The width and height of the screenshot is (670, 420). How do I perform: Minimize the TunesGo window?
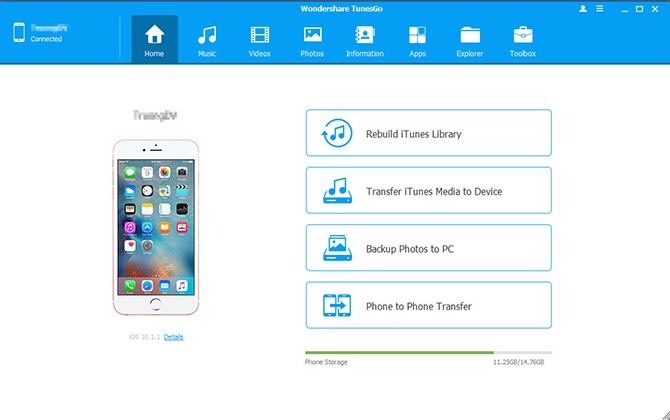[625, 9]
